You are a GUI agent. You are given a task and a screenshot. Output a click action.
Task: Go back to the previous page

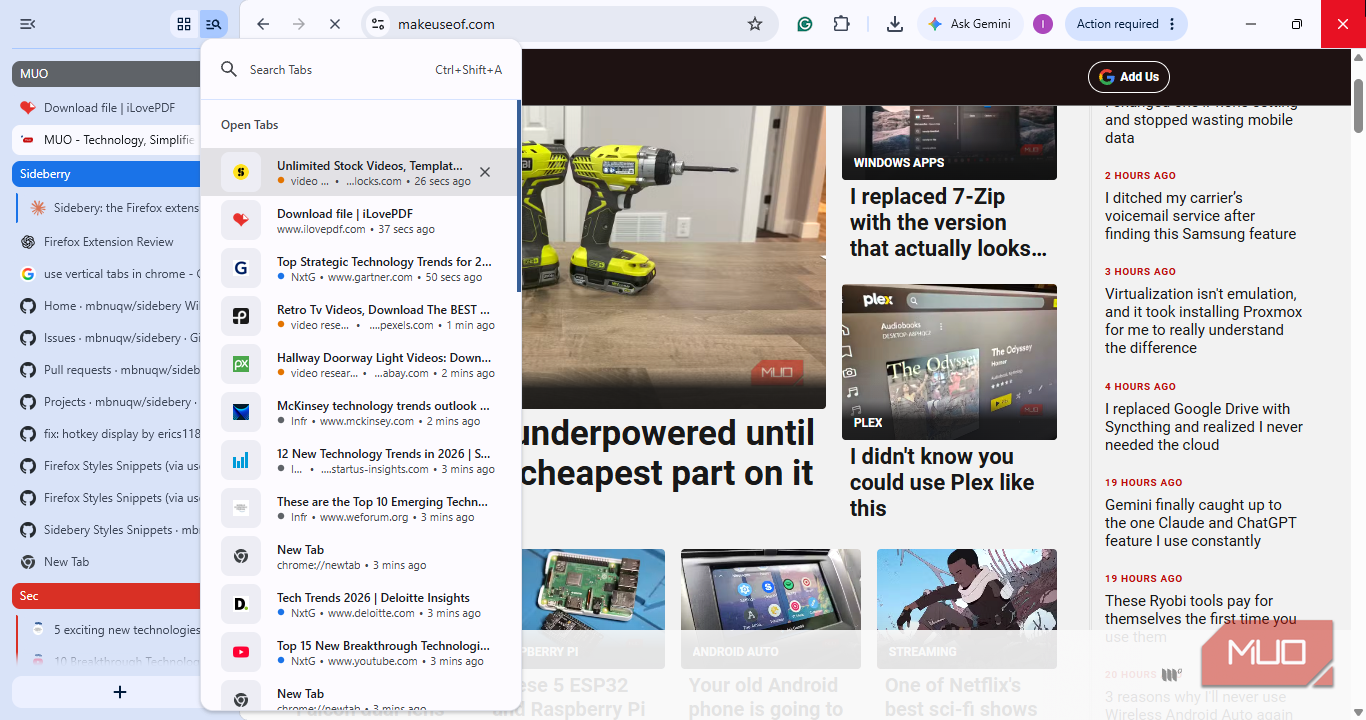click(263, 24)
